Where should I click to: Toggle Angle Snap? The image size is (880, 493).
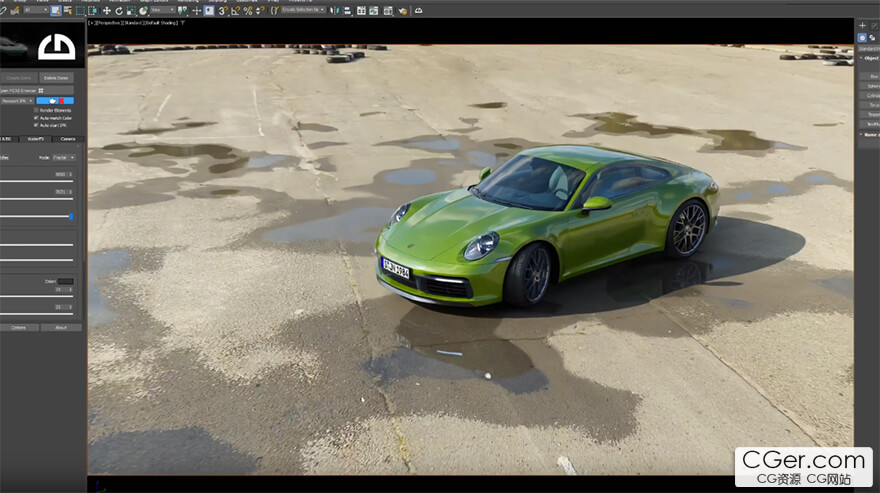coord(235,11)
